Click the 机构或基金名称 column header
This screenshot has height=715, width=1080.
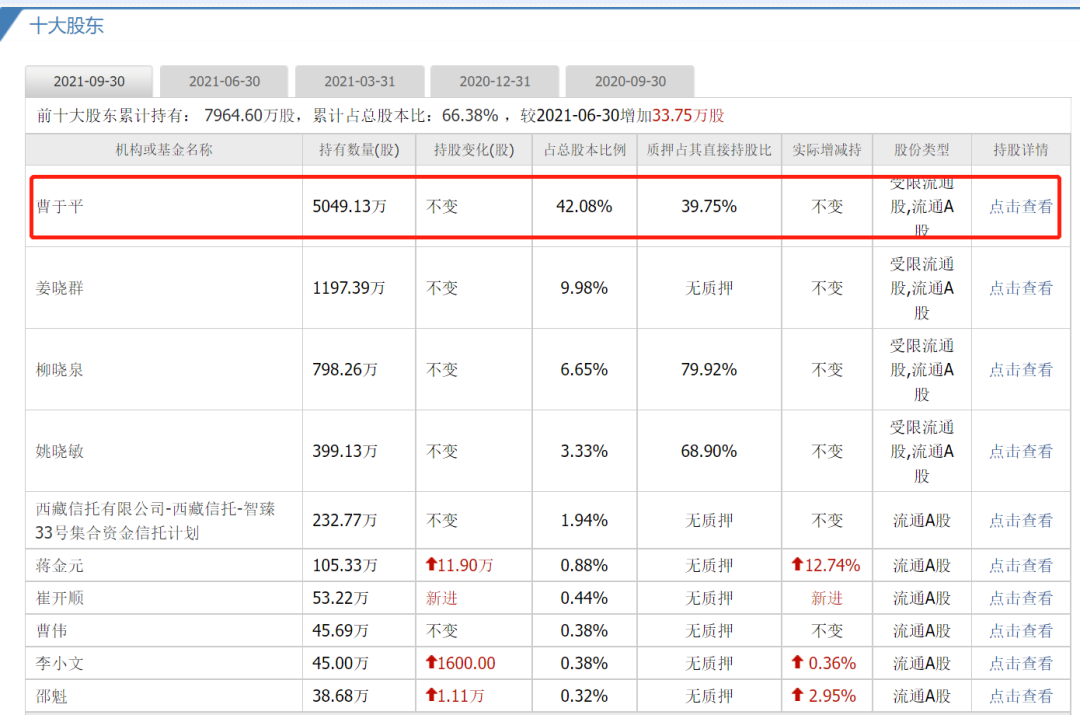164,150
